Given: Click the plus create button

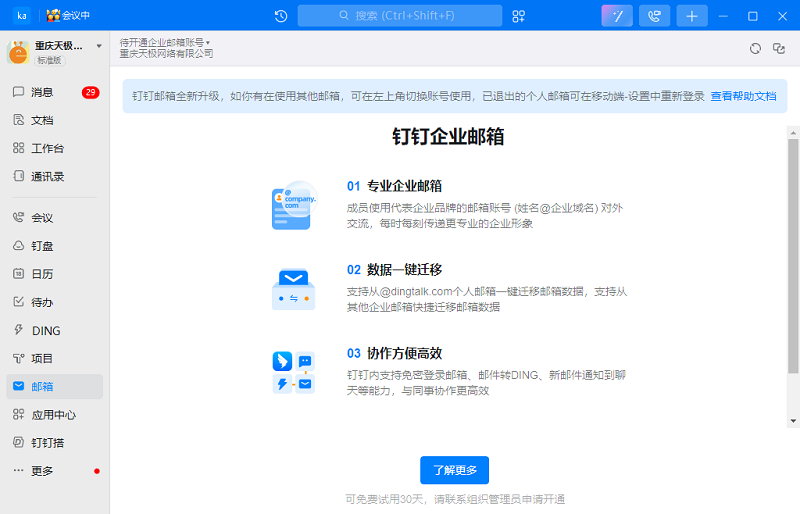Looking at the screenshot, I should click(692, 16).
